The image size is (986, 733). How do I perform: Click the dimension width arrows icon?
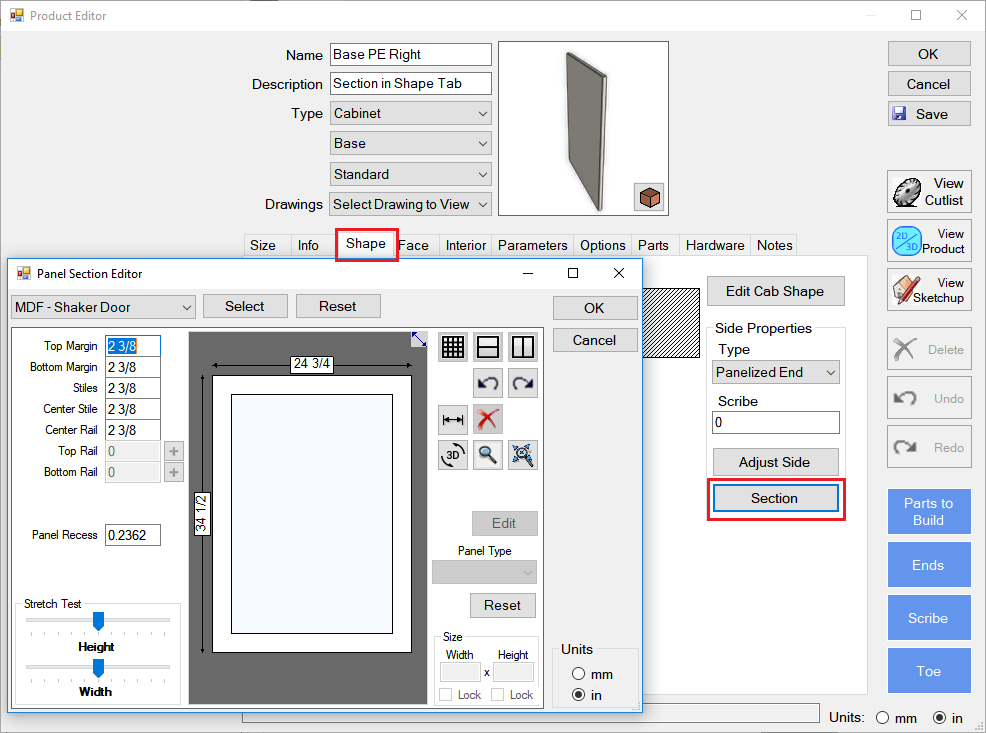452,420
